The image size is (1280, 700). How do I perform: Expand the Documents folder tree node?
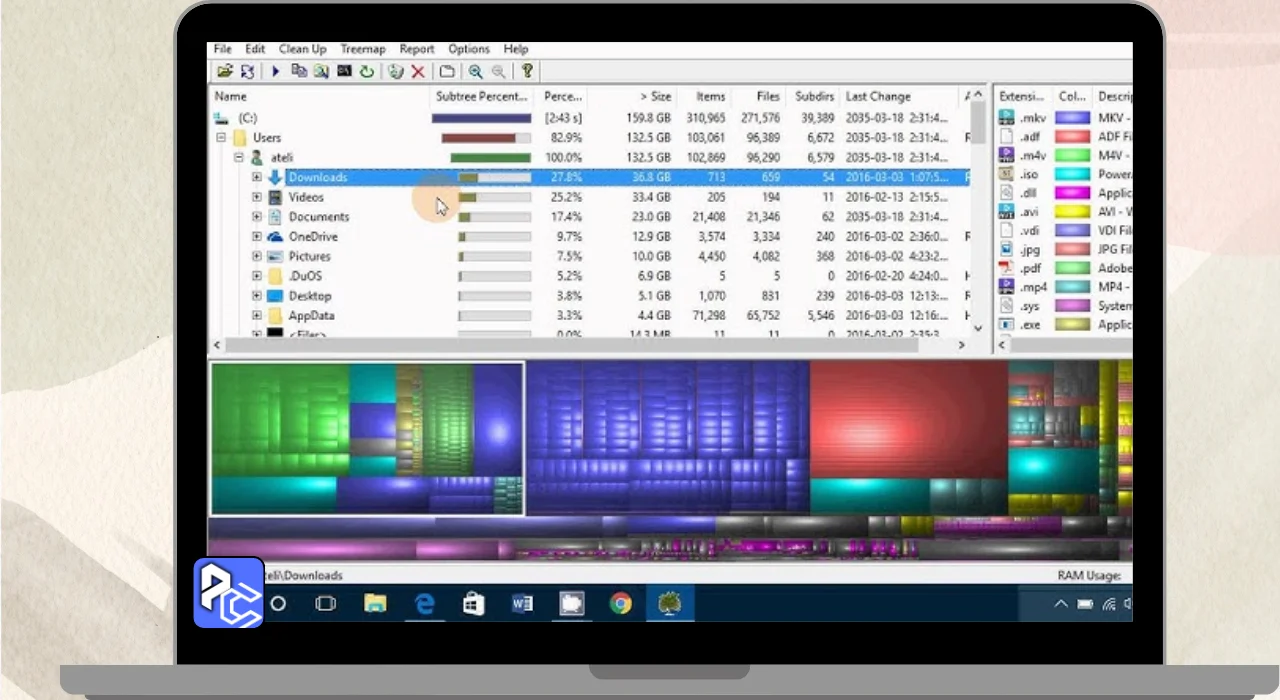pyautogui.click(x=256, y=217)
